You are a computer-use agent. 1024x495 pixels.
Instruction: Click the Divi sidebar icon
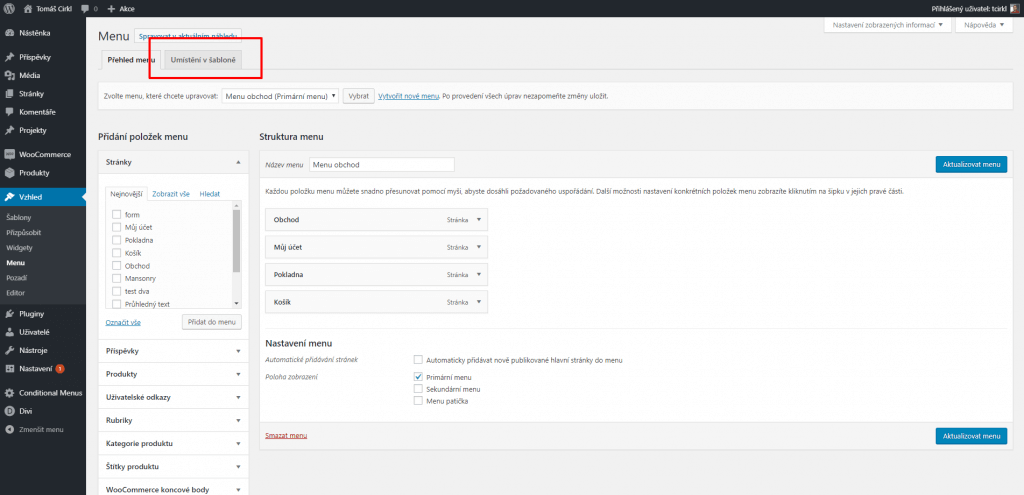click(9, 411)
